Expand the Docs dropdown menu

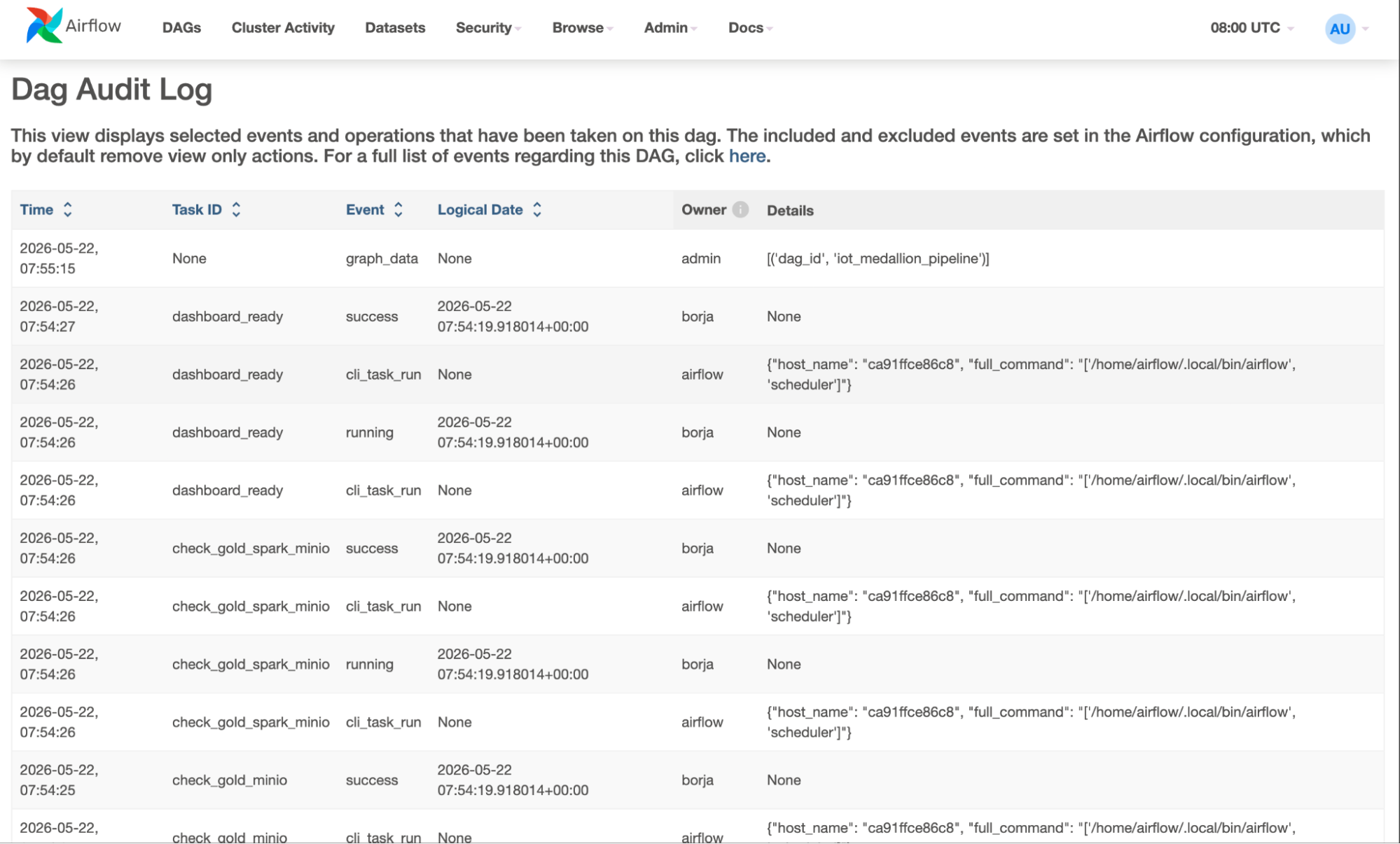pyautogui.click(x=750, y=28)
